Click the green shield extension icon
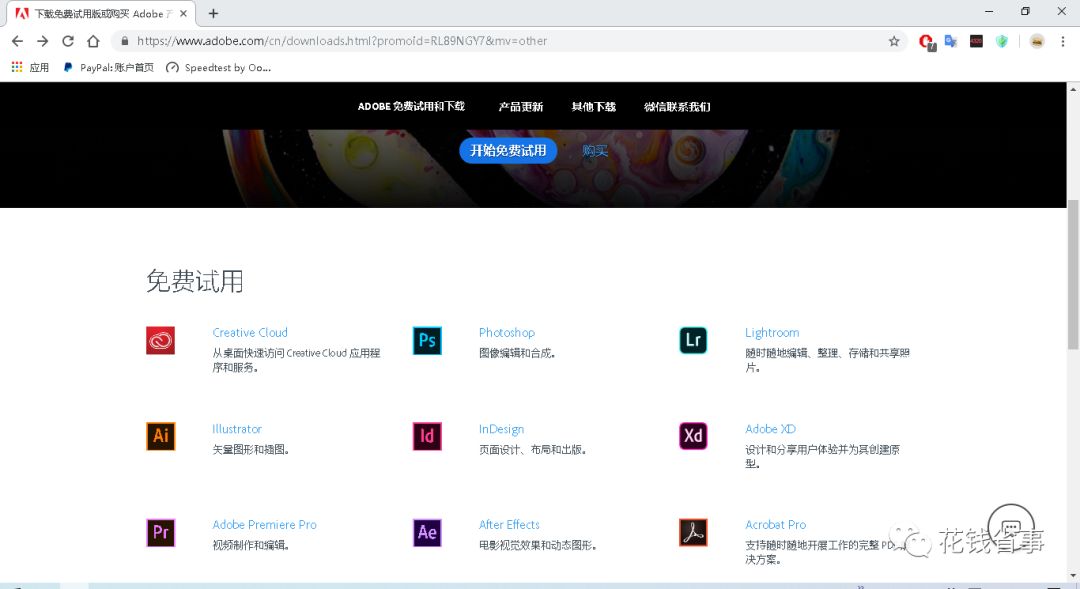 pyautogui.click(x=1002, y=41)
